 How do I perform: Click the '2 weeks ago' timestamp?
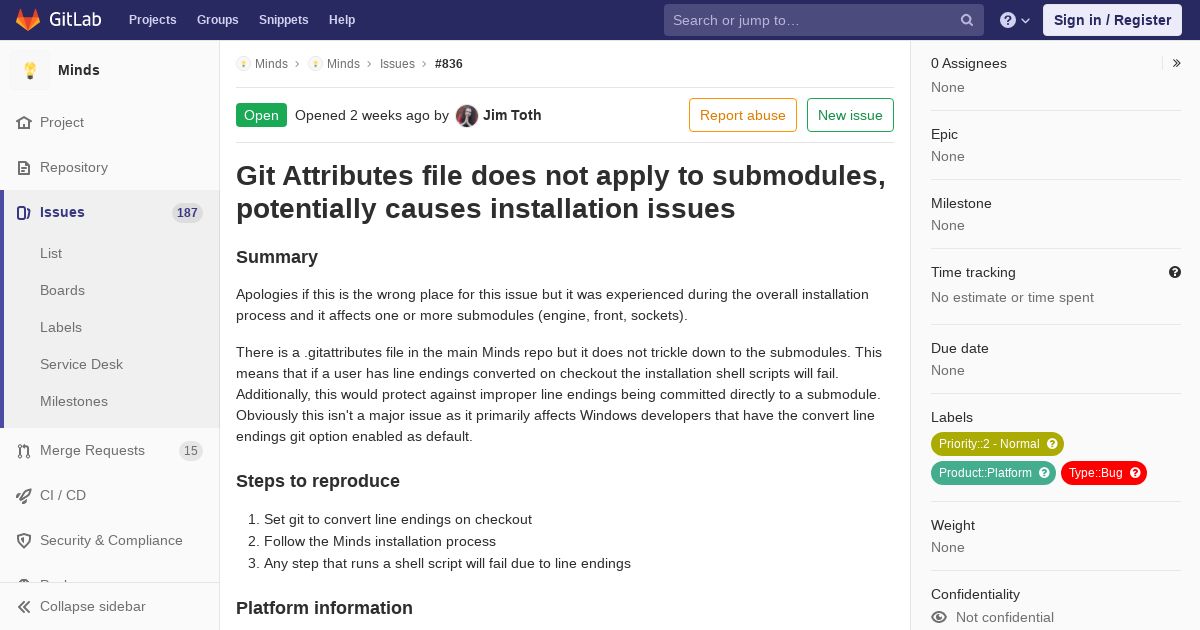[390, 115]
